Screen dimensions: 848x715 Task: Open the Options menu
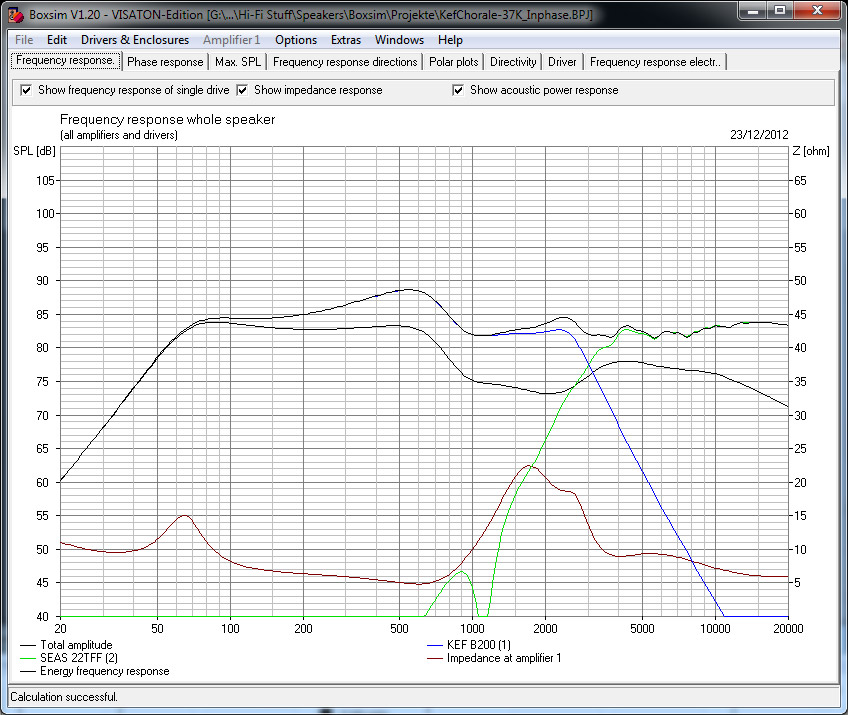296,40
